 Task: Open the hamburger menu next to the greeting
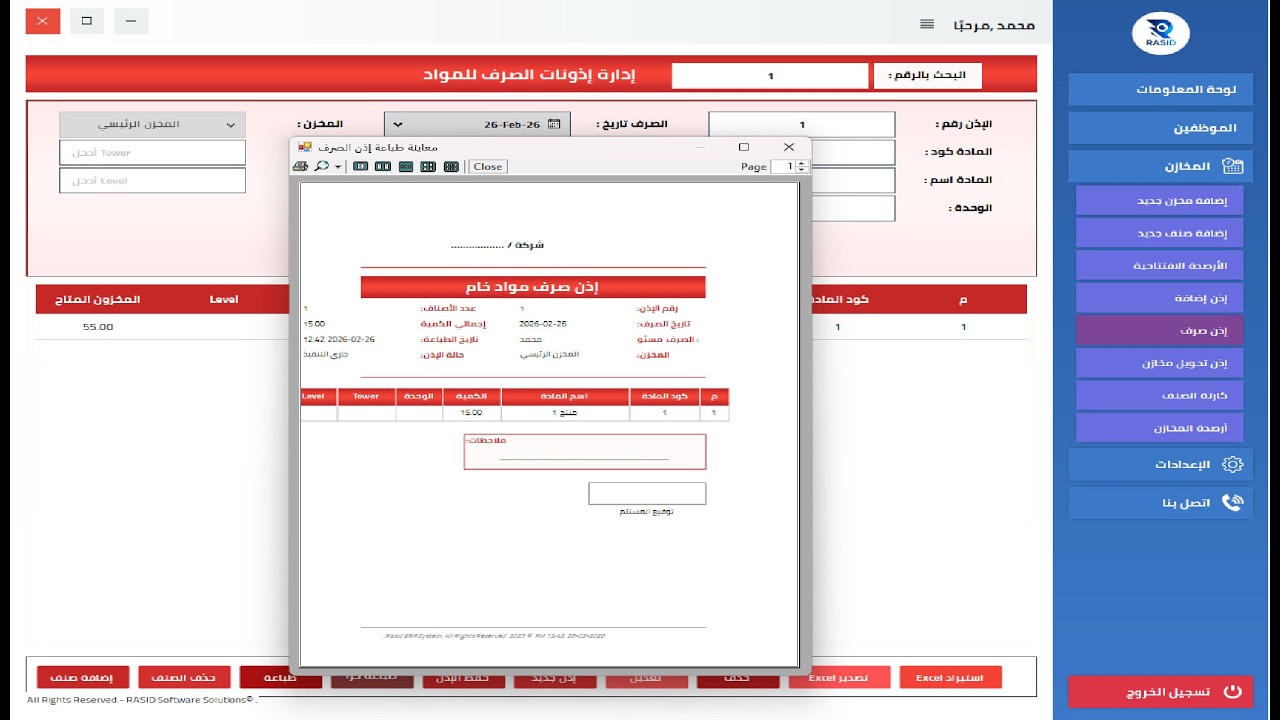click(927, 24)
